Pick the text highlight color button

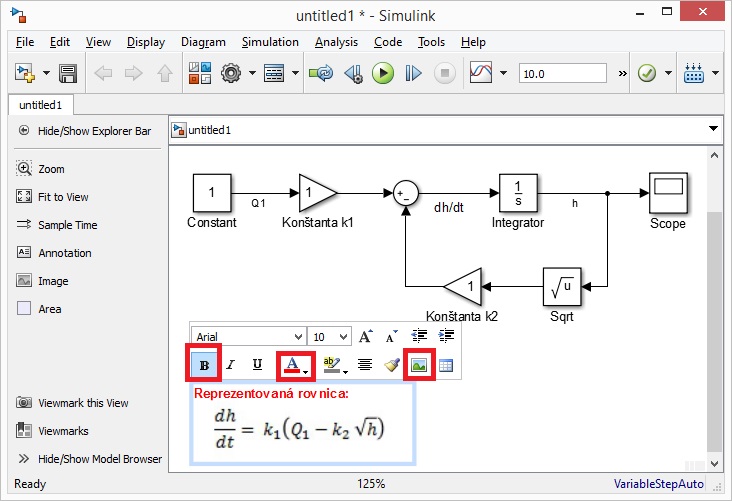tap(332, 365)
